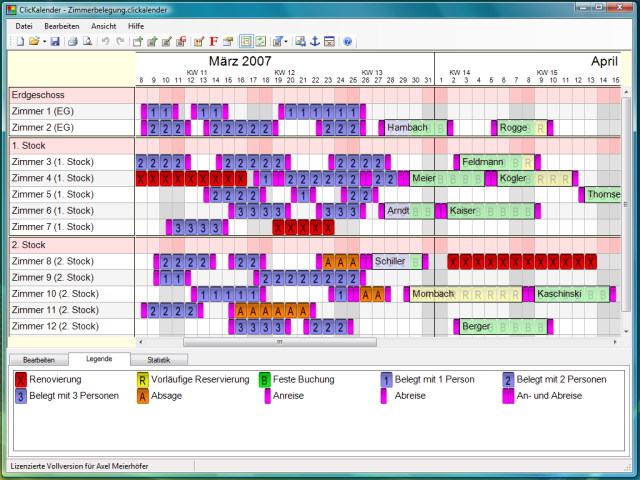
Task: Open the print preview icon
Action: point(87,42)
